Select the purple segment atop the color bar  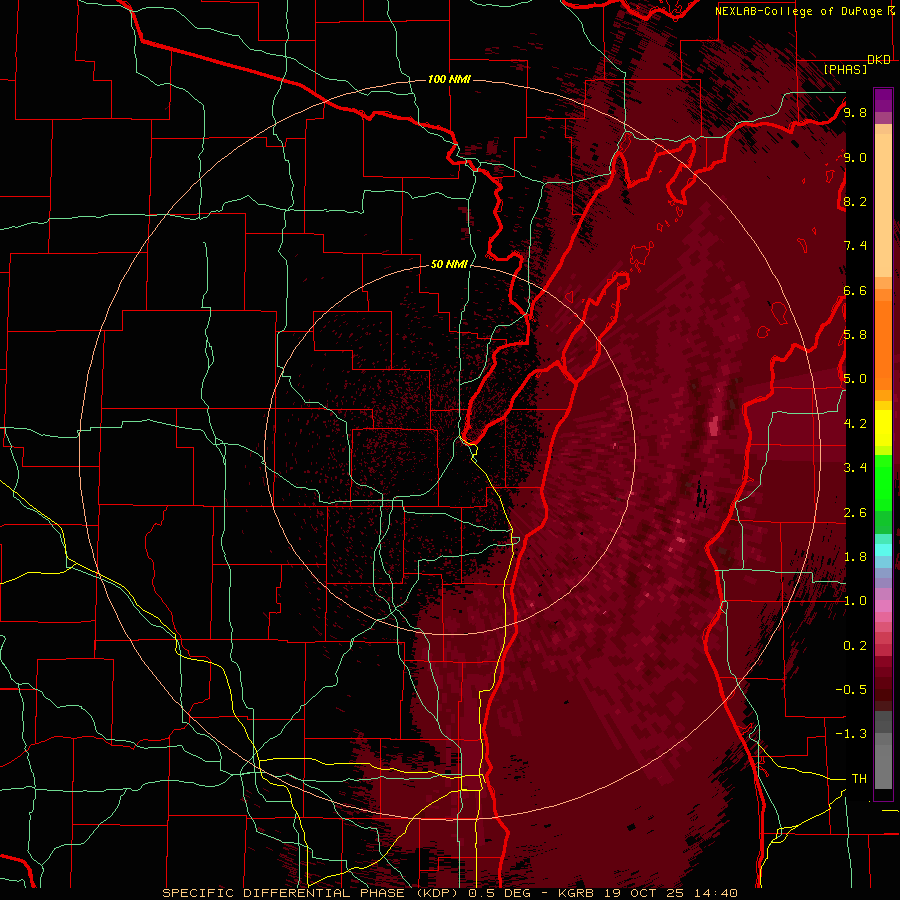point(883,100)
